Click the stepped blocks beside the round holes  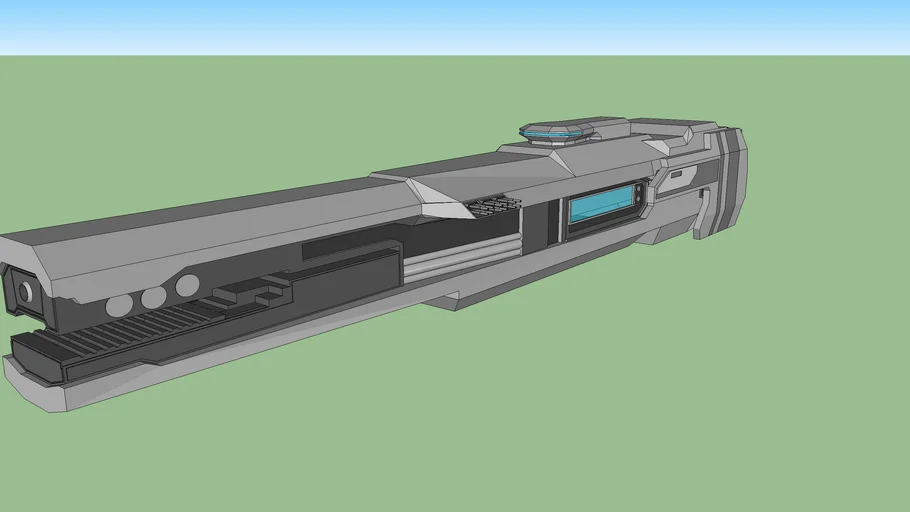tap(250, 291)
